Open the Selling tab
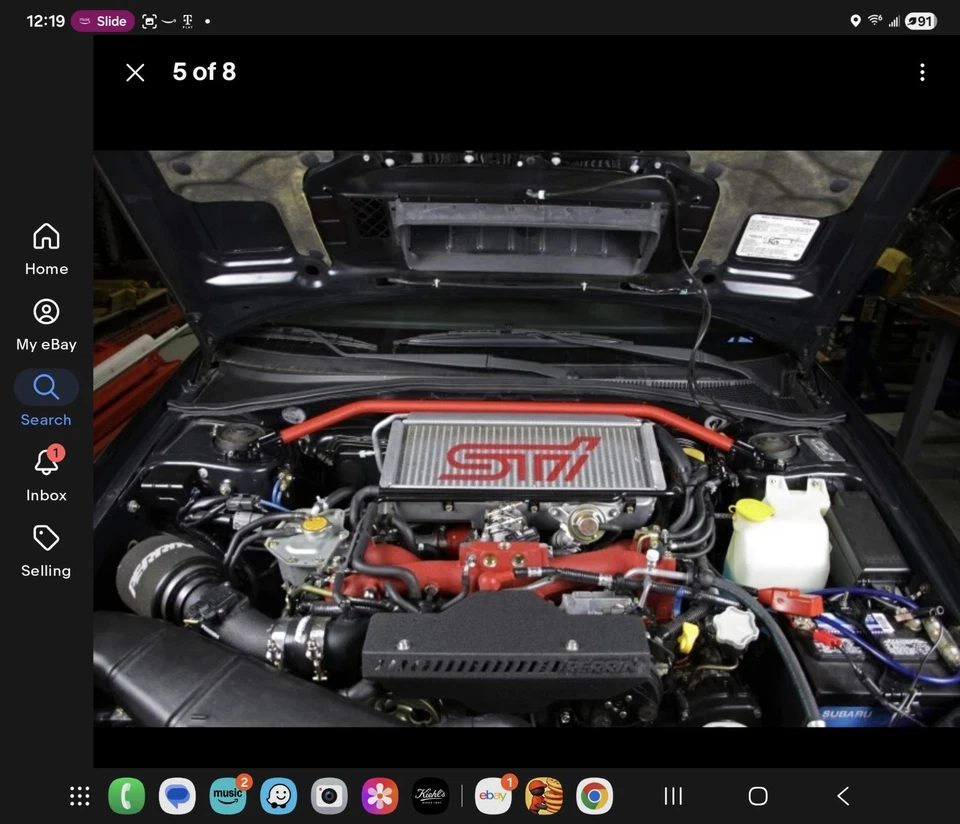The height and width of the screenshot is (824, 960). pos(47,550)
